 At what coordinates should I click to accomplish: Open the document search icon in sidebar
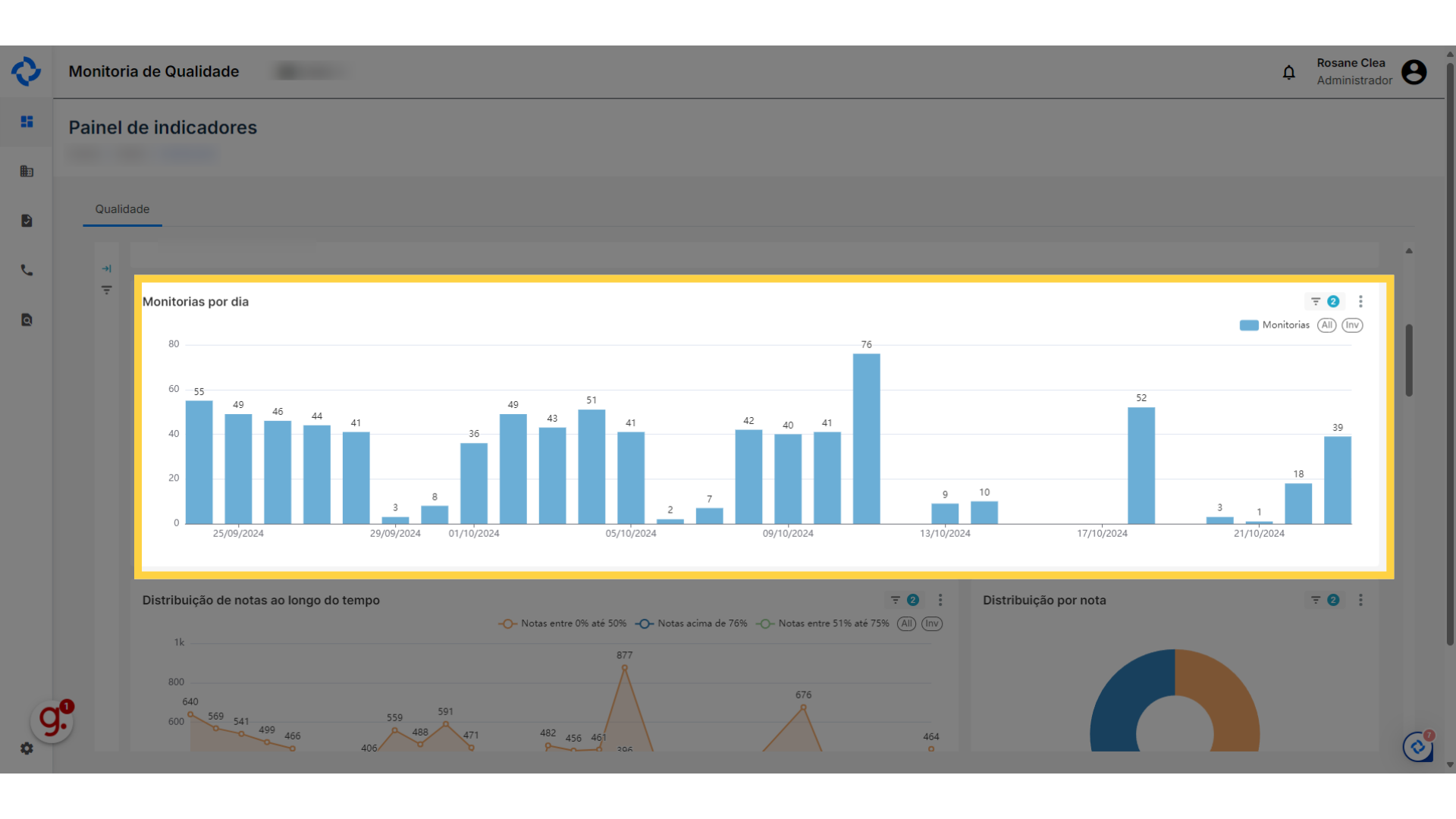tap(27, 320)
